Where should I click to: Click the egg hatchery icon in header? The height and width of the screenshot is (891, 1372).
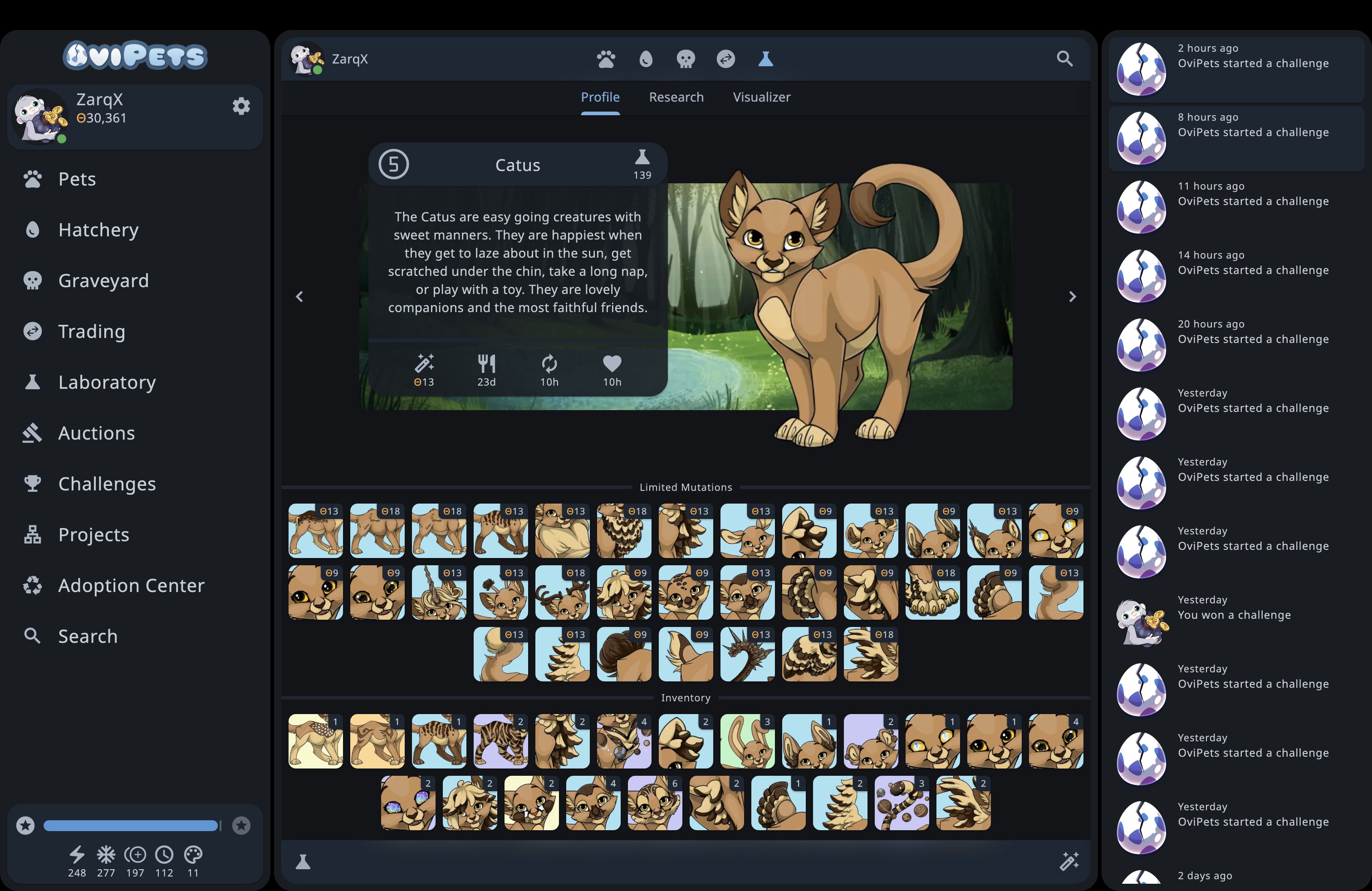coord(646,59)
